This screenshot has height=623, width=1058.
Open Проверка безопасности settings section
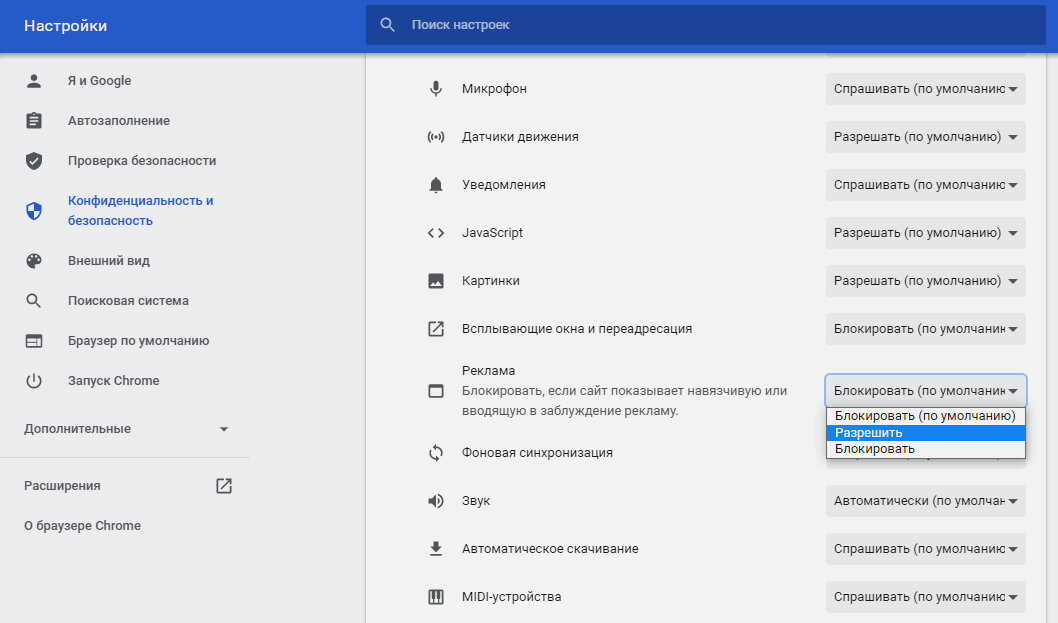[142, 161]
